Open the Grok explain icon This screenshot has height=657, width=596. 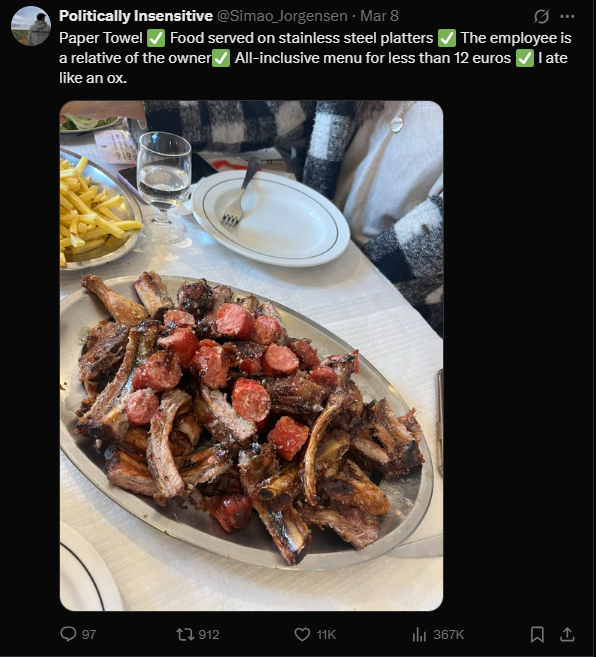(x=541, y=16)
